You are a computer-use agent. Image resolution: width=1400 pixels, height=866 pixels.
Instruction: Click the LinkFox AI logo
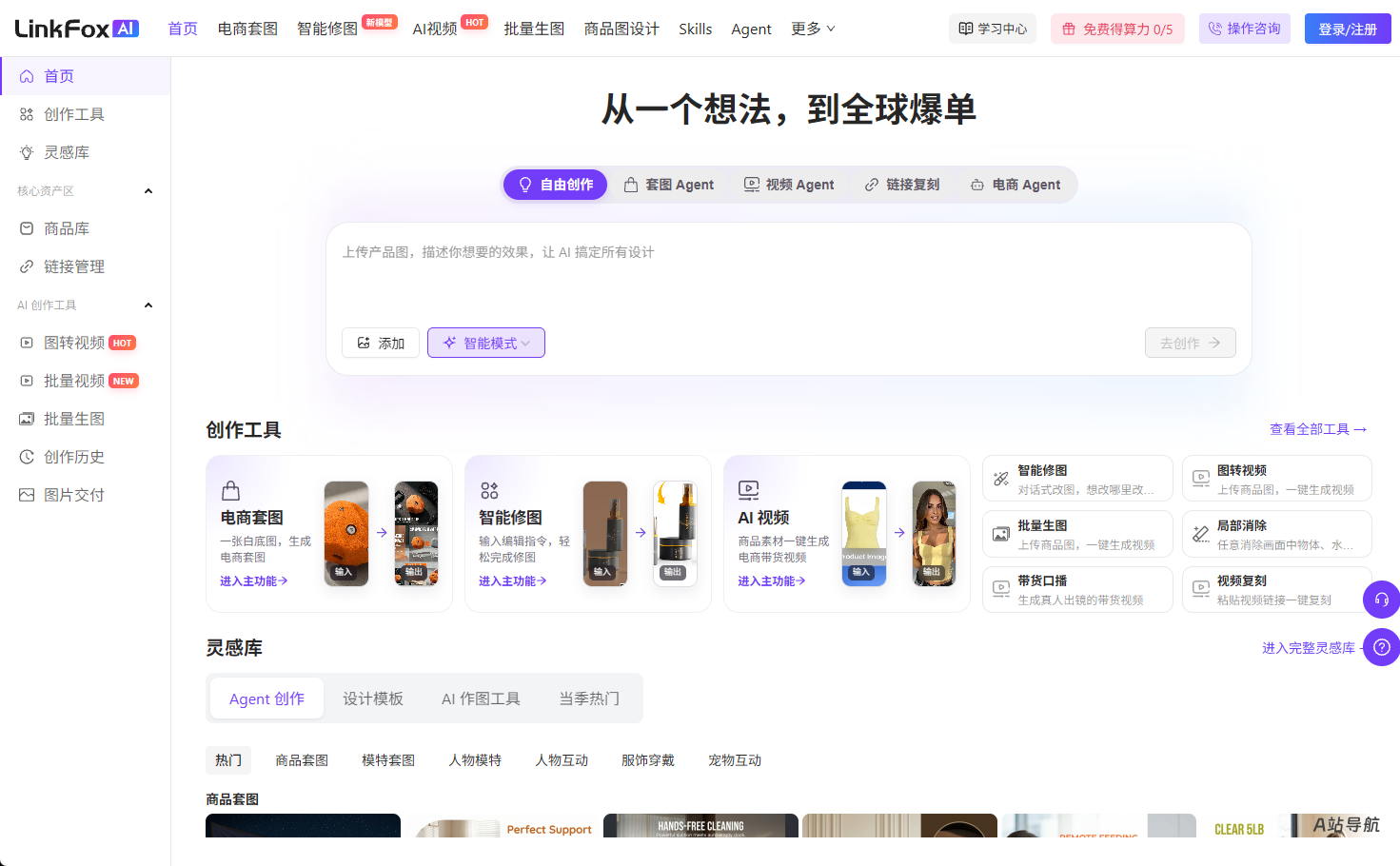point(77,29)
